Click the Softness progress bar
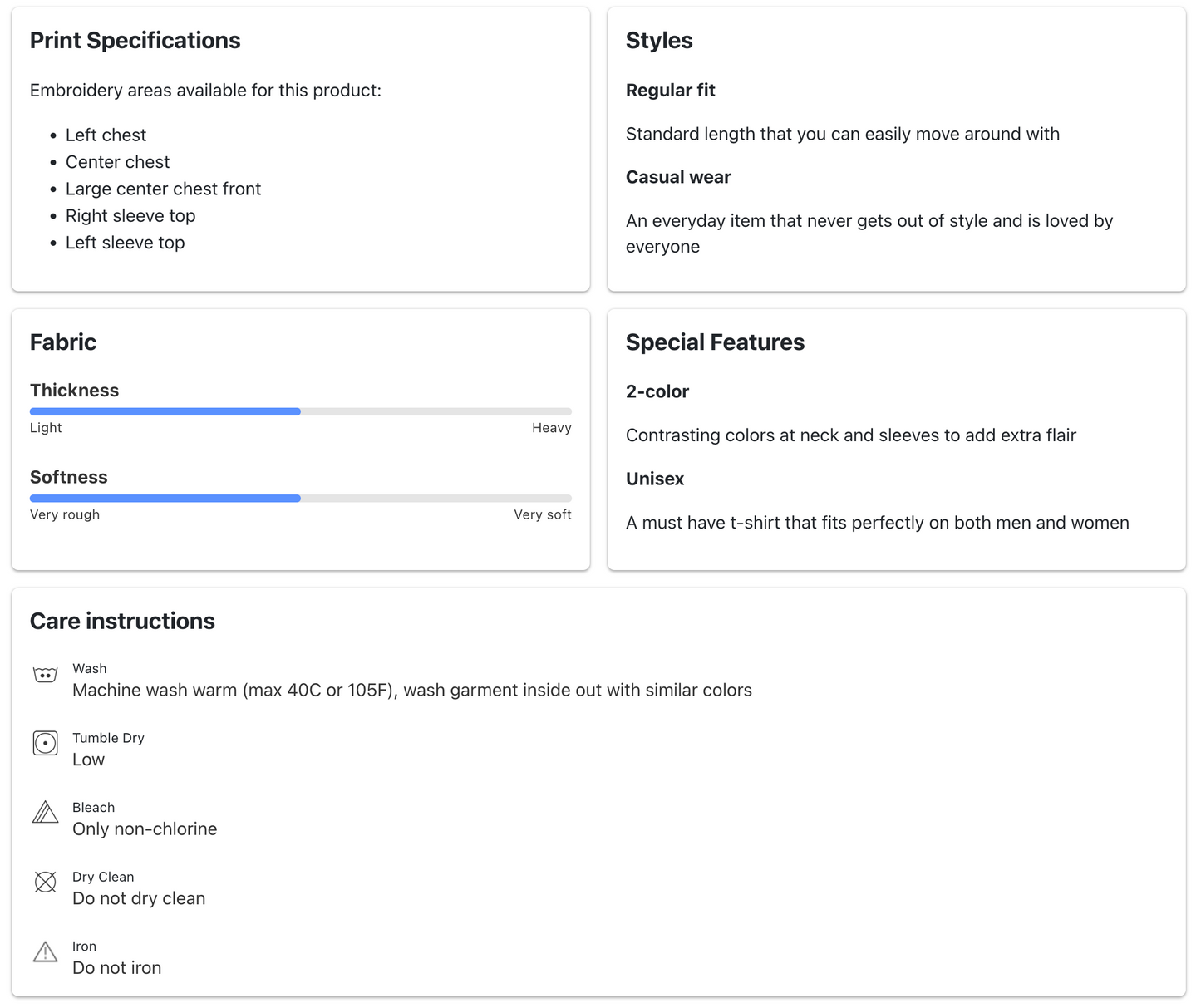The width and height of the screenshot is (1201, 1008). tap(300, 499)
